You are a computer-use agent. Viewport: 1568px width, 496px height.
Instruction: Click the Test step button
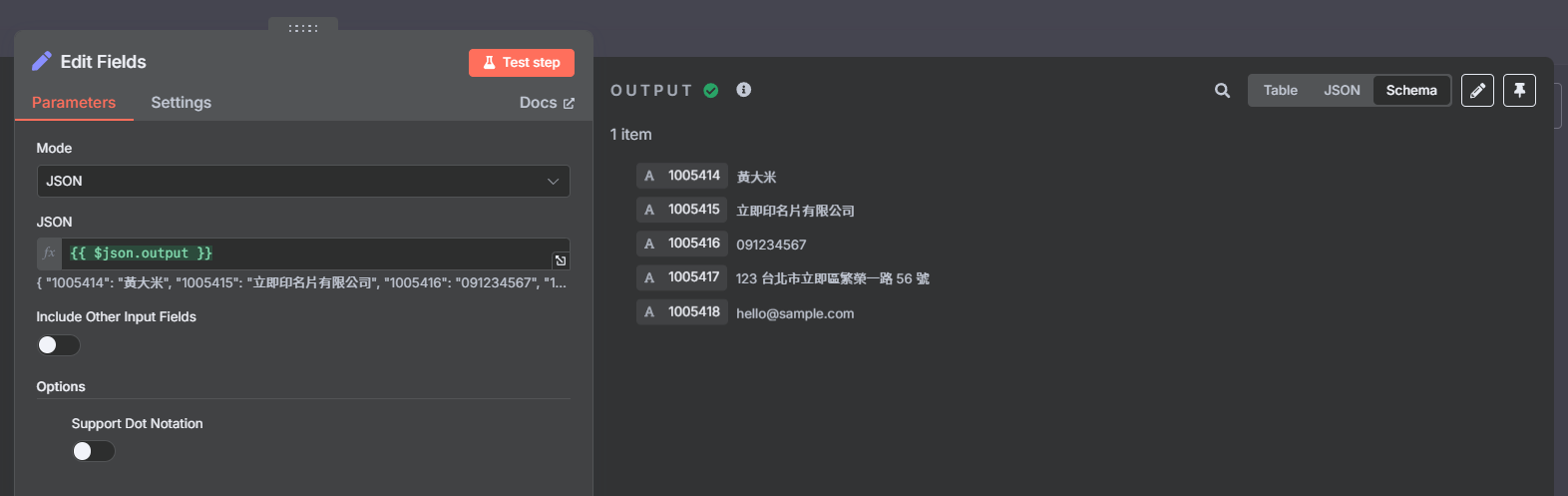[x=522, y=63]
